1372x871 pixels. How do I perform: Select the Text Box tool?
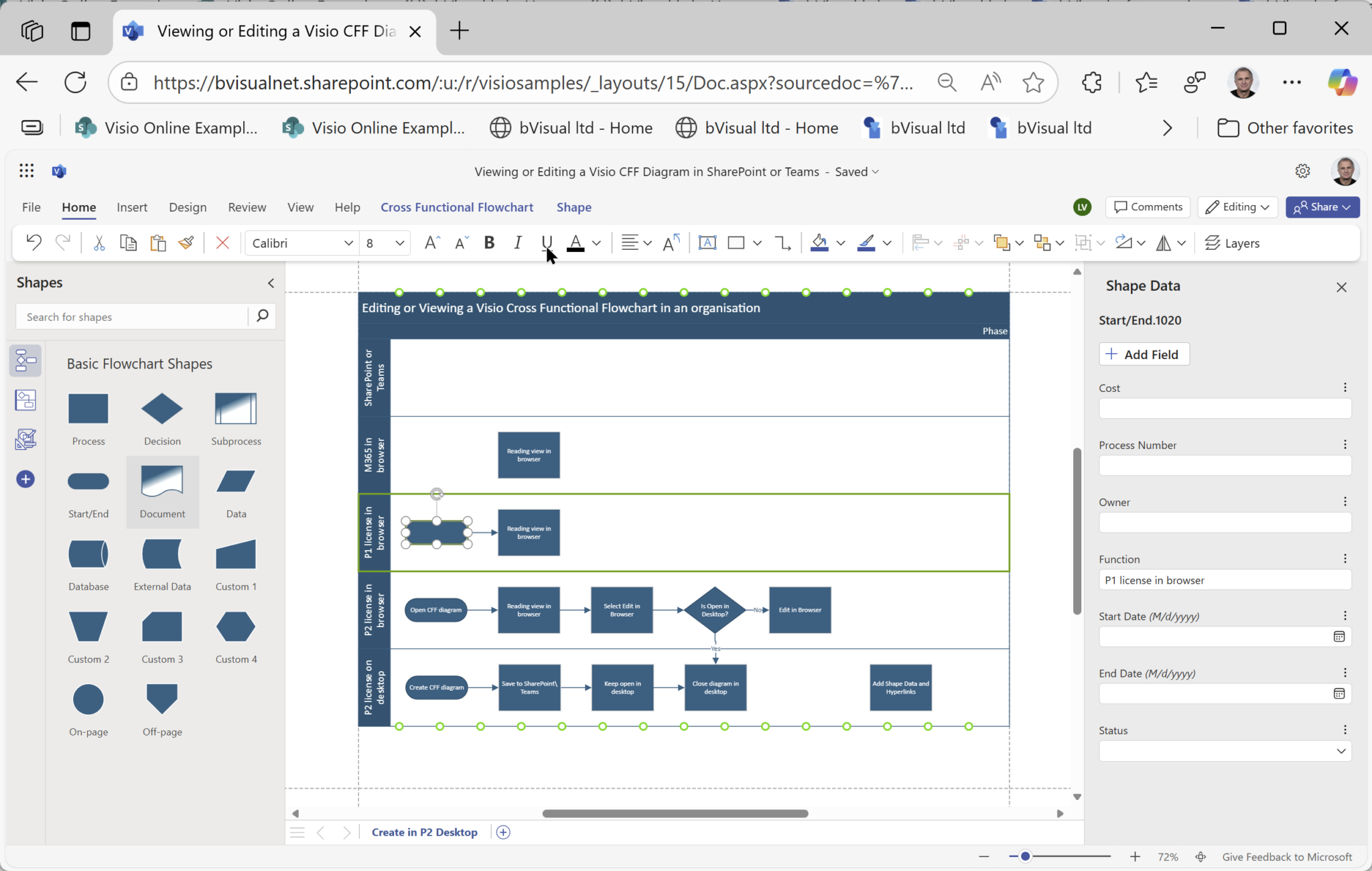click(x=708, y=243)
